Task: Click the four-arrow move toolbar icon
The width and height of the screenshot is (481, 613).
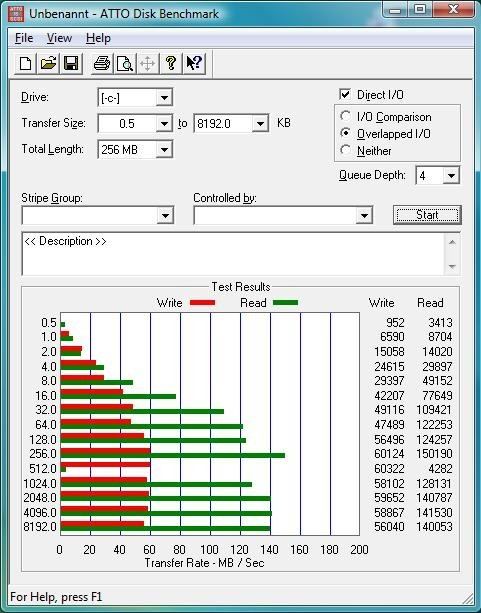Action: pos(147,63)
